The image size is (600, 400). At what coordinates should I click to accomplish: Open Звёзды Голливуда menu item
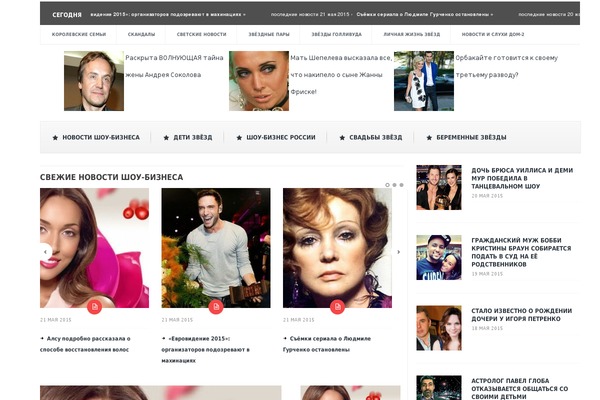336,34
